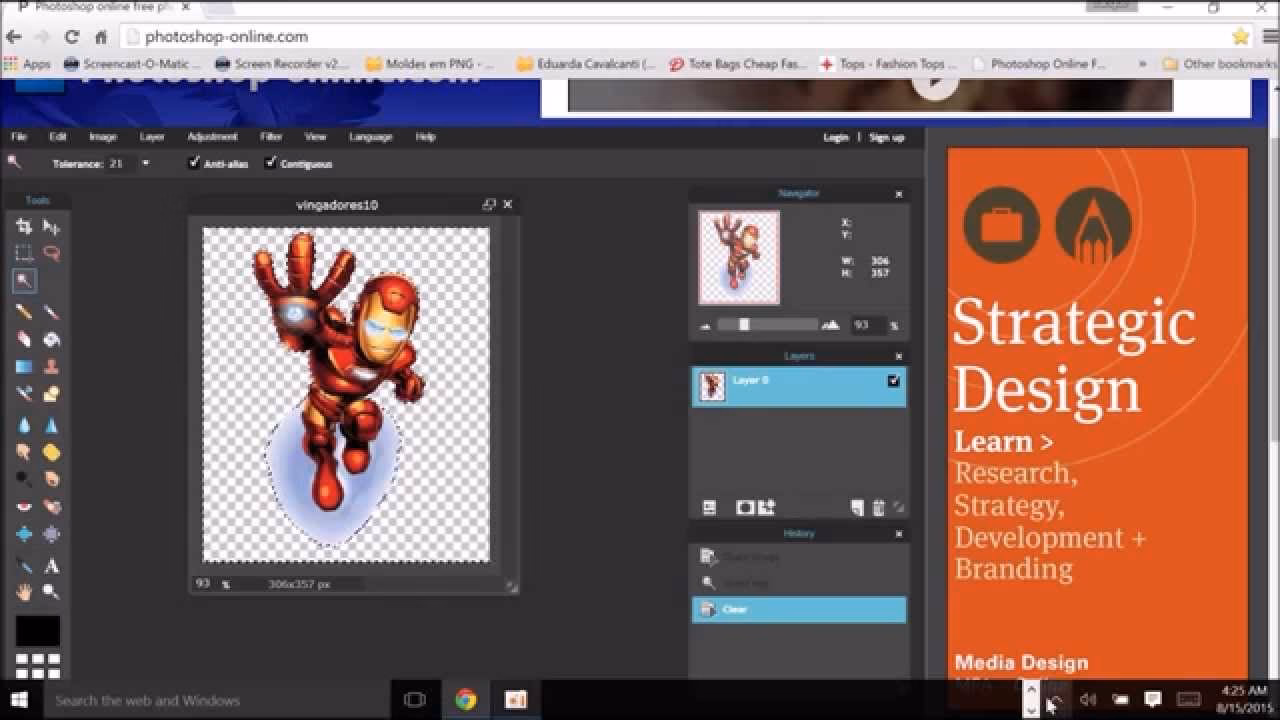The width and height of the screenshot is (1280, 720).
Task: Select the Type tool
Action: [x=52, y=565]
